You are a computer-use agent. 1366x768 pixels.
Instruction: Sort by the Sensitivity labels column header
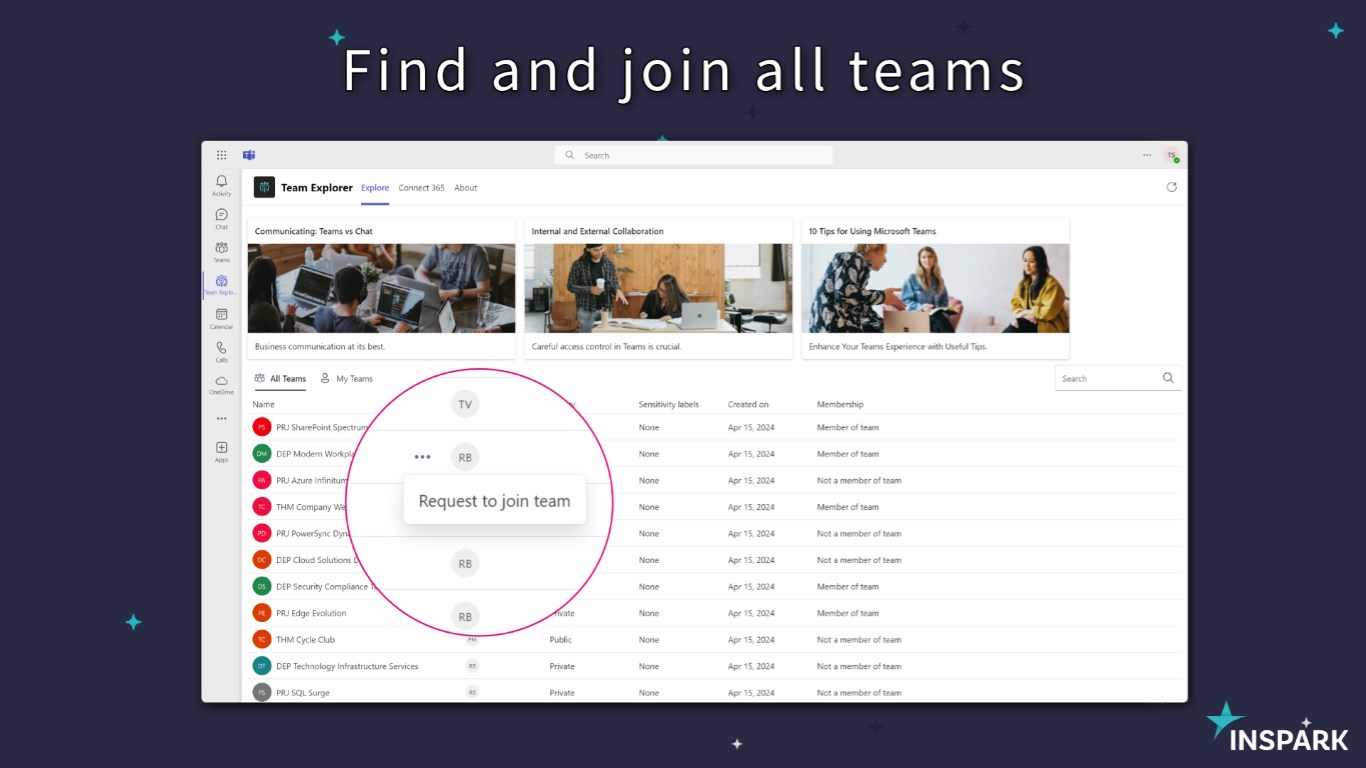click(669, 404)
